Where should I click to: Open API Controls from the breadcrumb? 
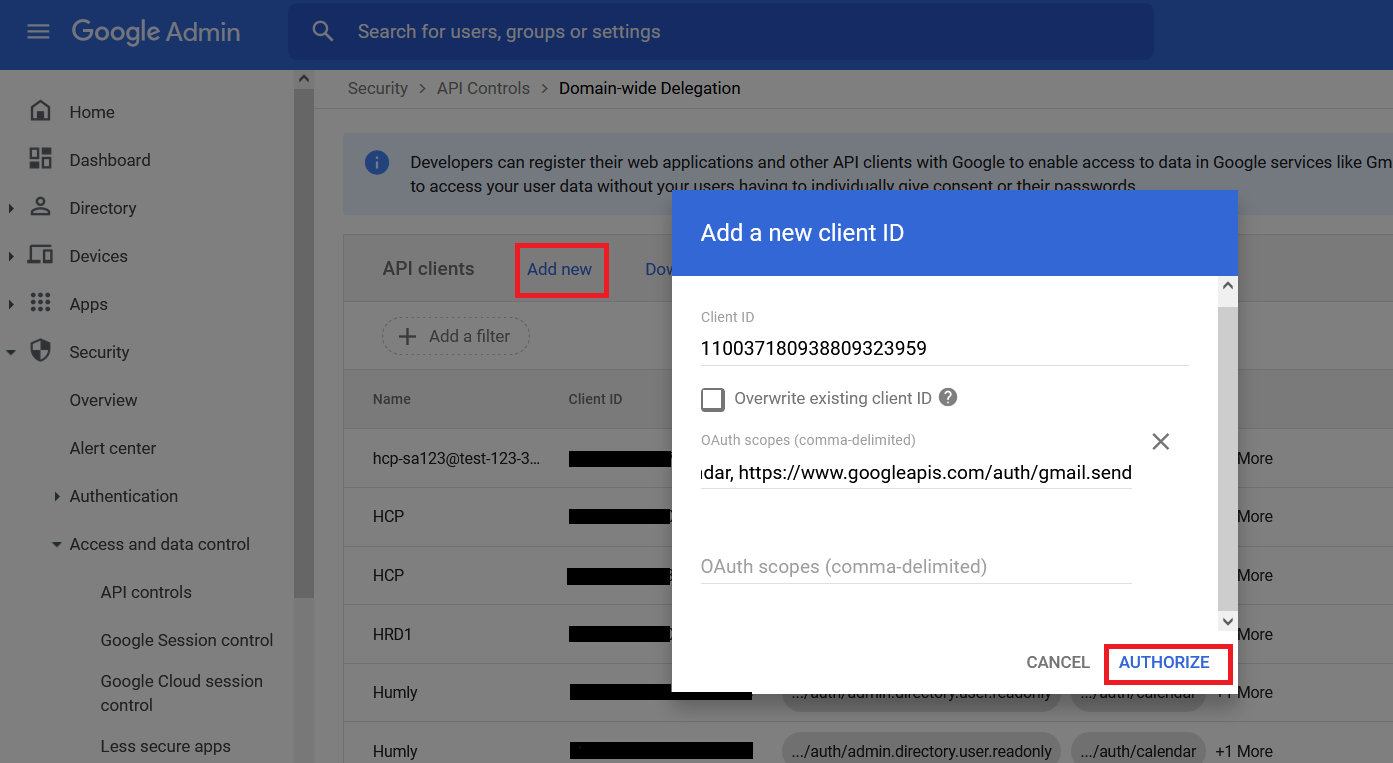tap(483, 88)
